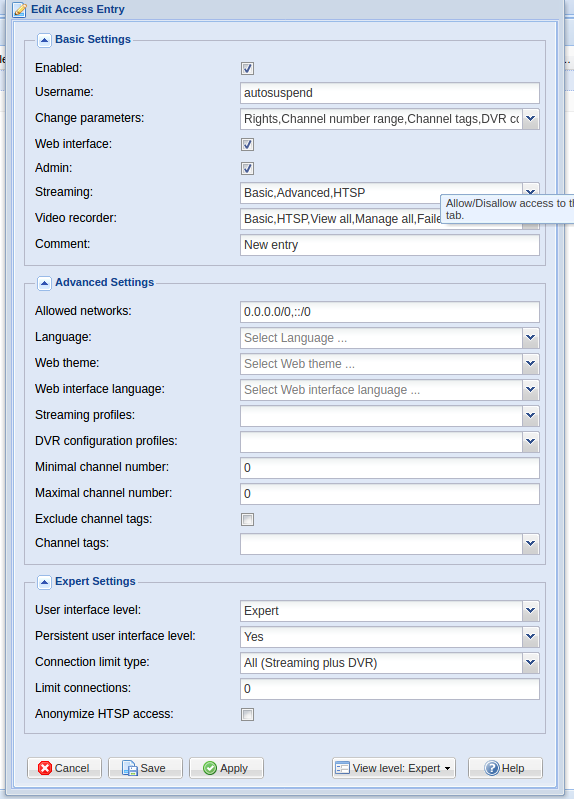Open the DVR configuration profiles dropdown
This screenshot has height=799, width=574.
[x=531, y=442]
